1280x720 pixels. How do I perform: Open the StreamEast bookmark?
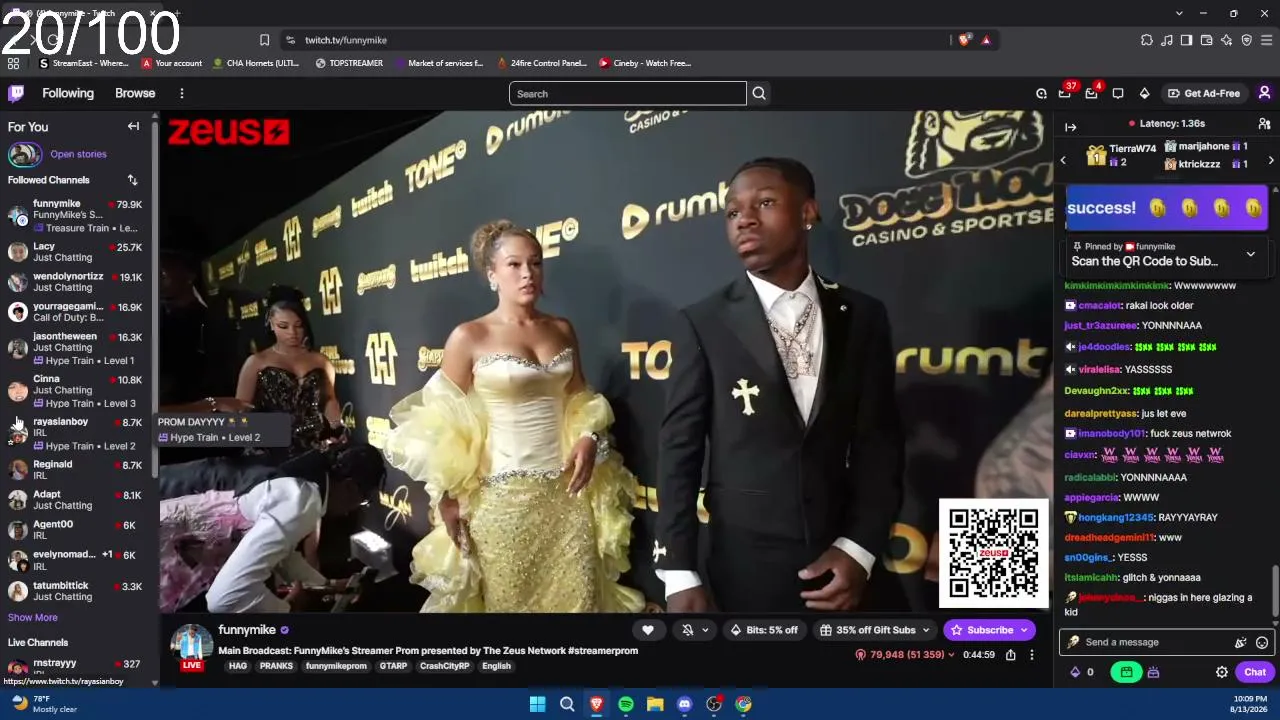point(84,63)
